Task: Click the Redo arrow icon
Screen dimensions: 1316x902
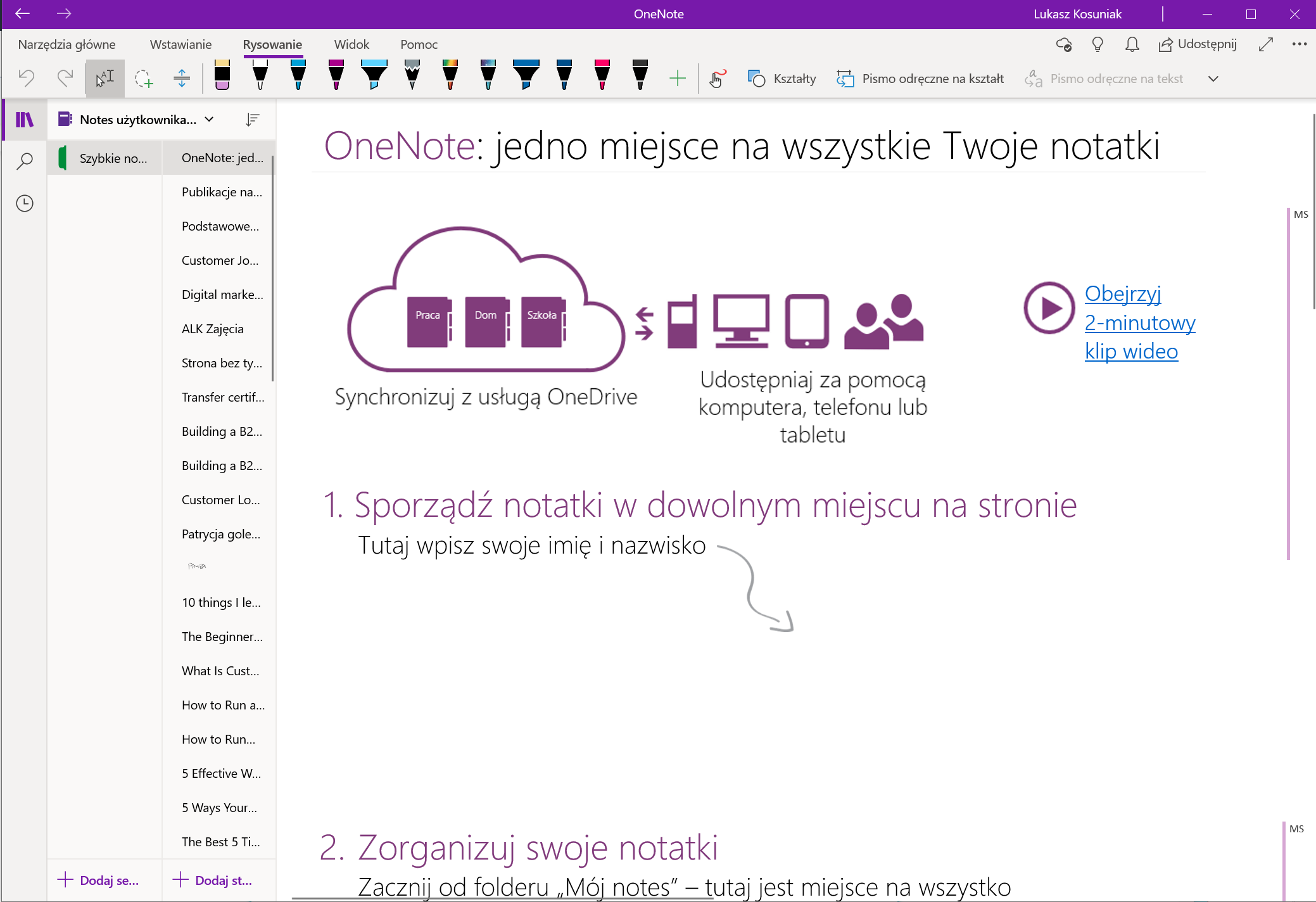Action: coord(65,78)
